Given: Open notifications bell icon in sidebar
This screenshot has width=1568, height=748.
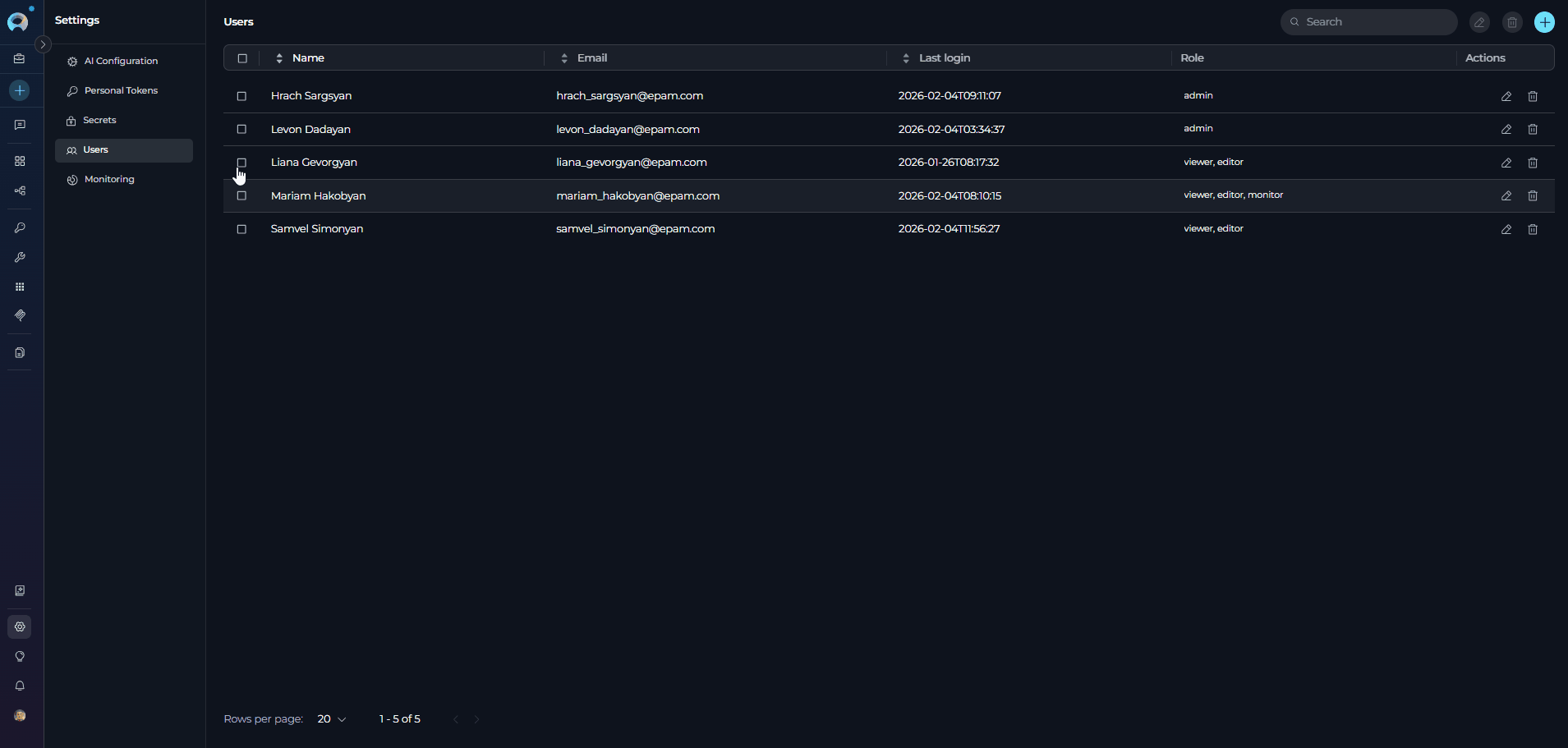Looking at the screenshot, I should pos(20,686).
